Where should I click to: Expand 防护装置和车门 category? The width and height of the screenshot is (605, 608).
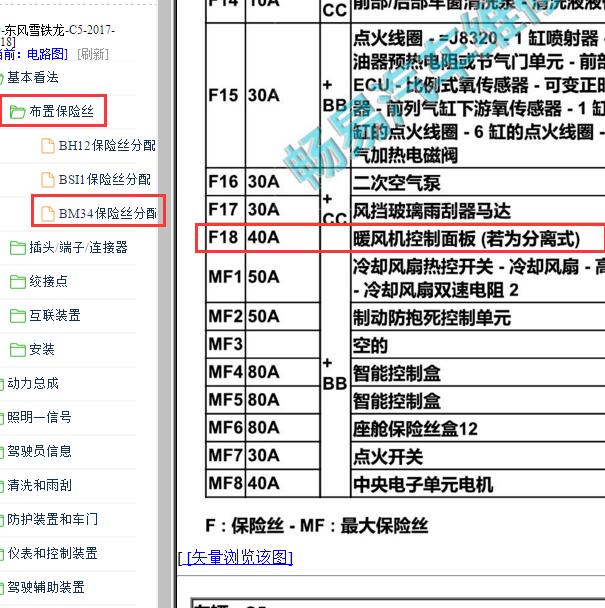tap(52, 519)
